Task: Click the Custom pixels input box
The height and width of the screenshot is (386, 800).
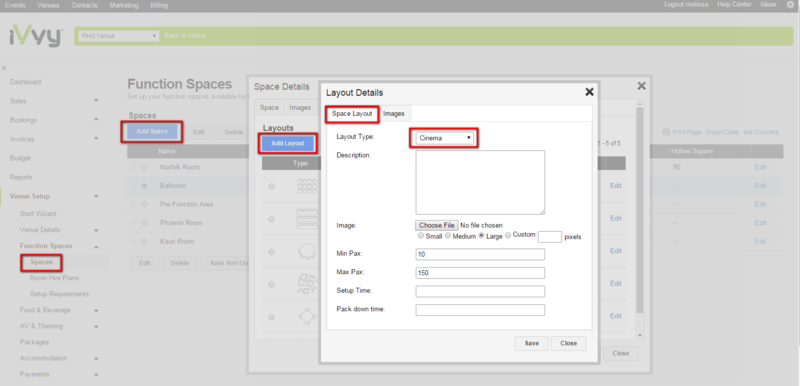Action: 550,237
